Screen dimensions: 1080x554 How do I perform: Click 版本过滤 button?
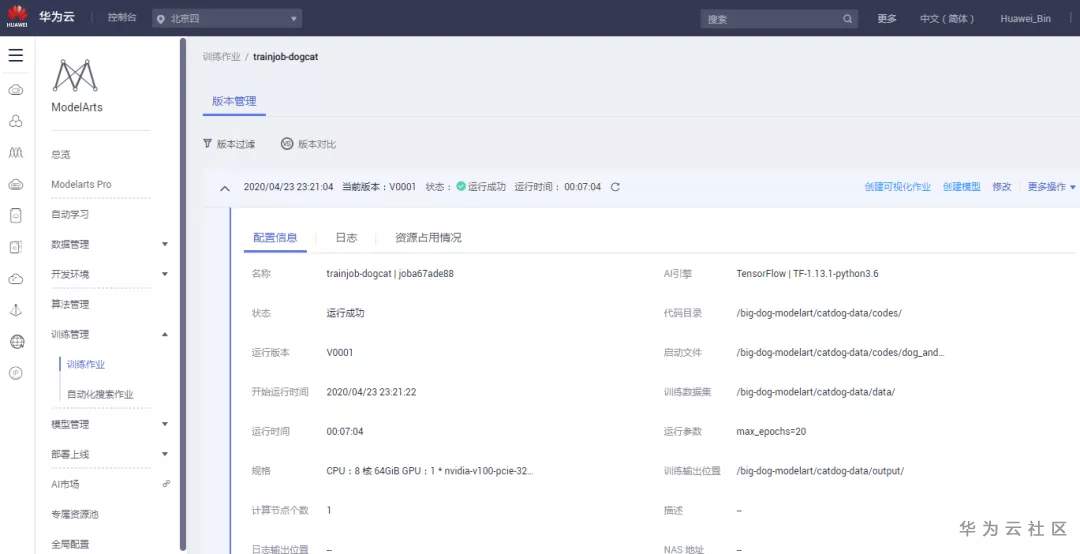point(229,144)
